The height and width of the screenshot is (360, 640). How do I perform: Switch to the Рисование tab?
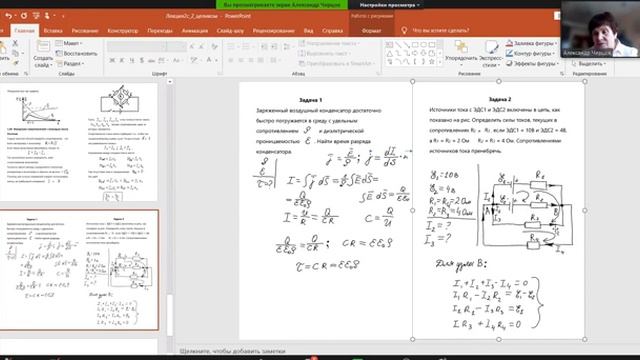click(85, 31)
